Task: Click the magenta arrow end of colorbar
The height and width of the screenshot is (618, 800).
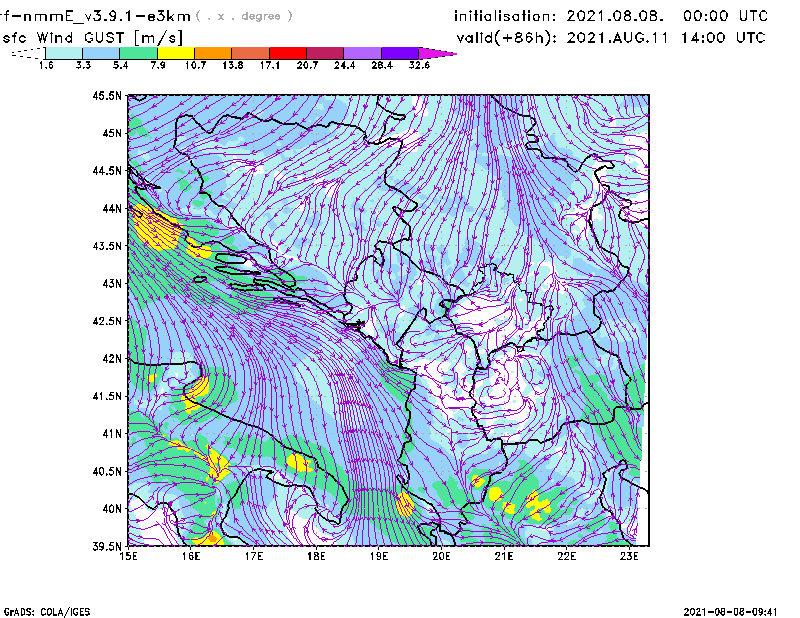Action: pos(437,53)
